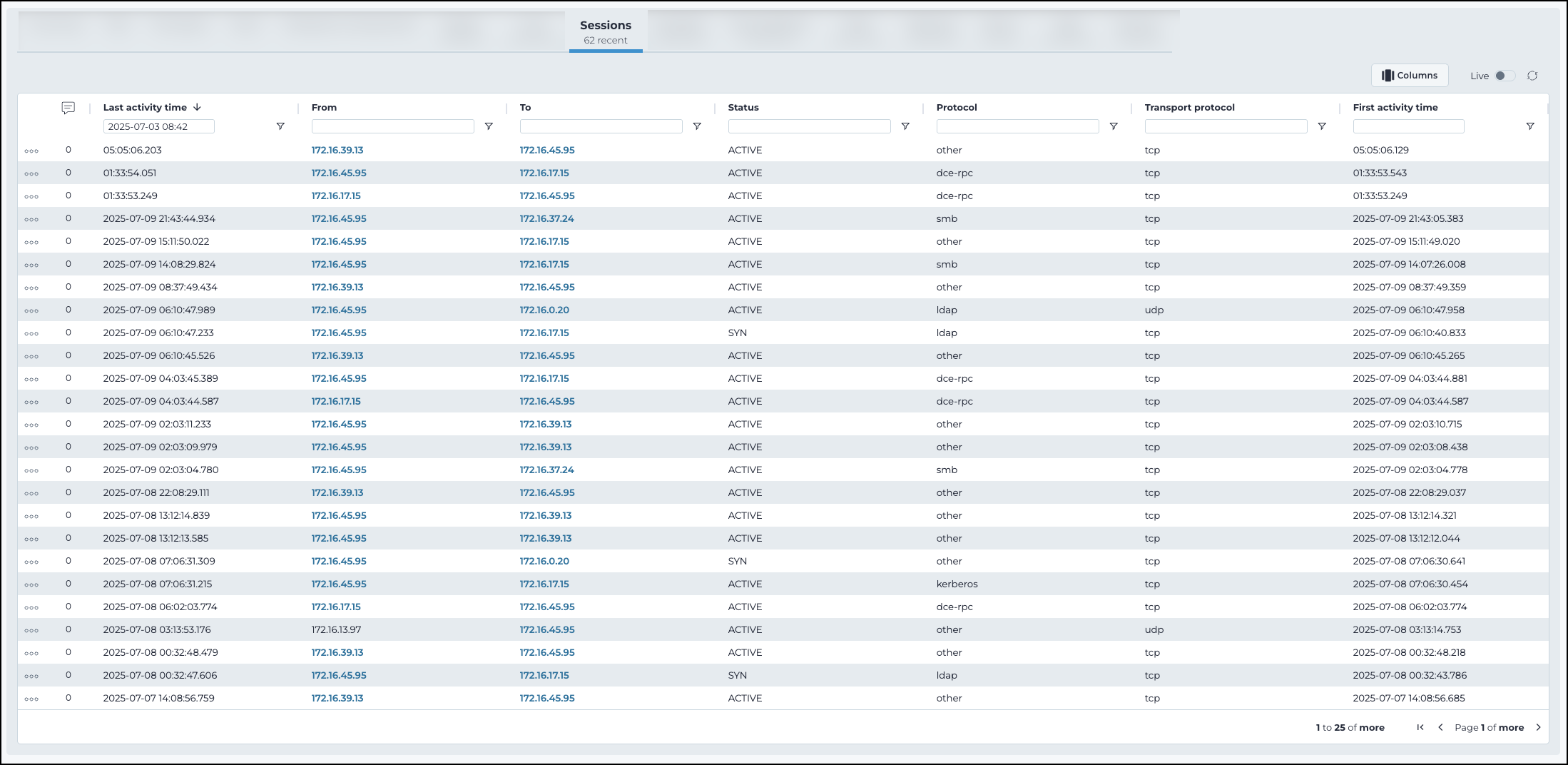The image size is (1568, 765).
Task: Click the Status filter input field
Action: point(810,126)
